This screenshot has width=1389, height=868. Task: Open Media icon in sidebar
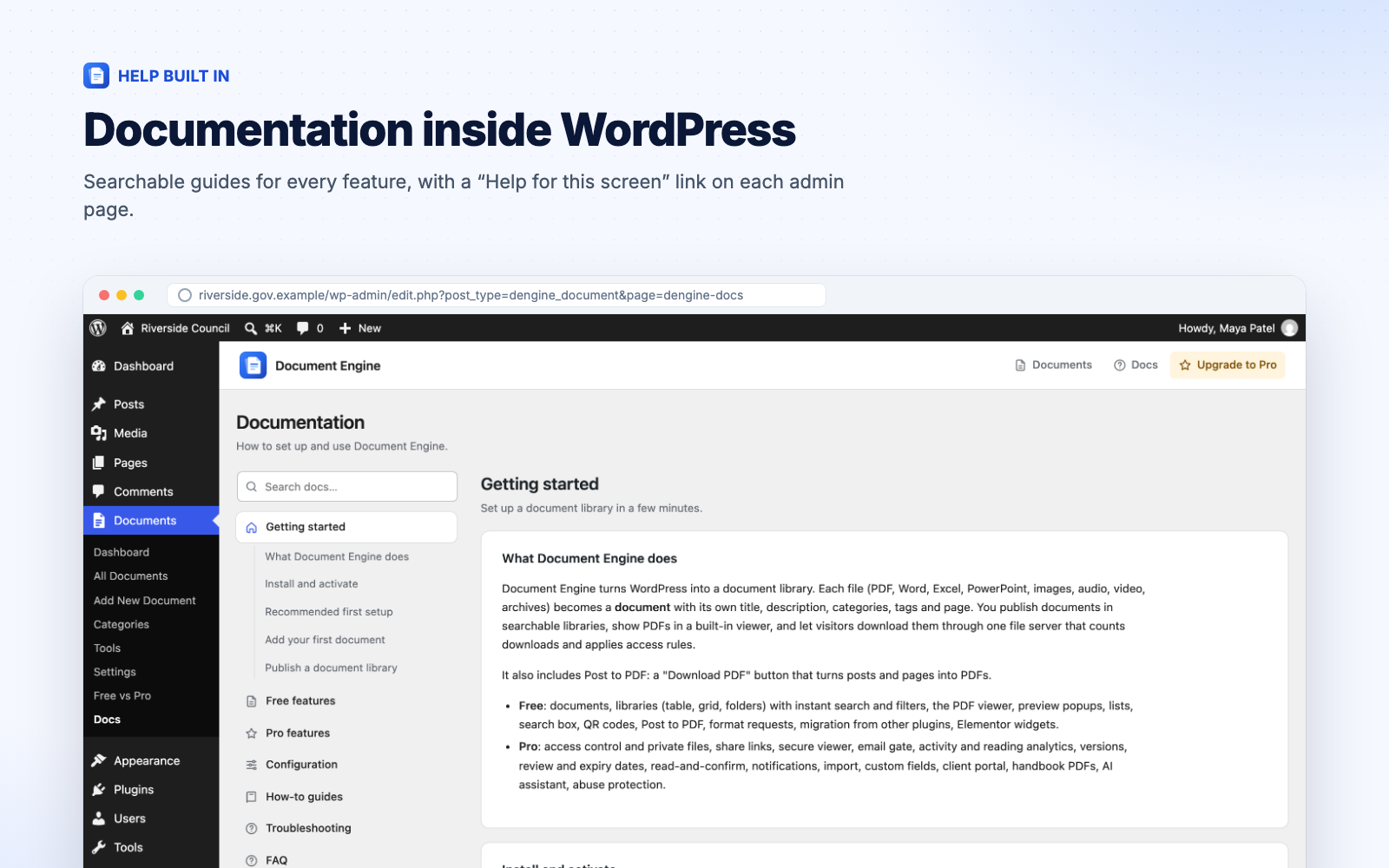pos(99,433)
